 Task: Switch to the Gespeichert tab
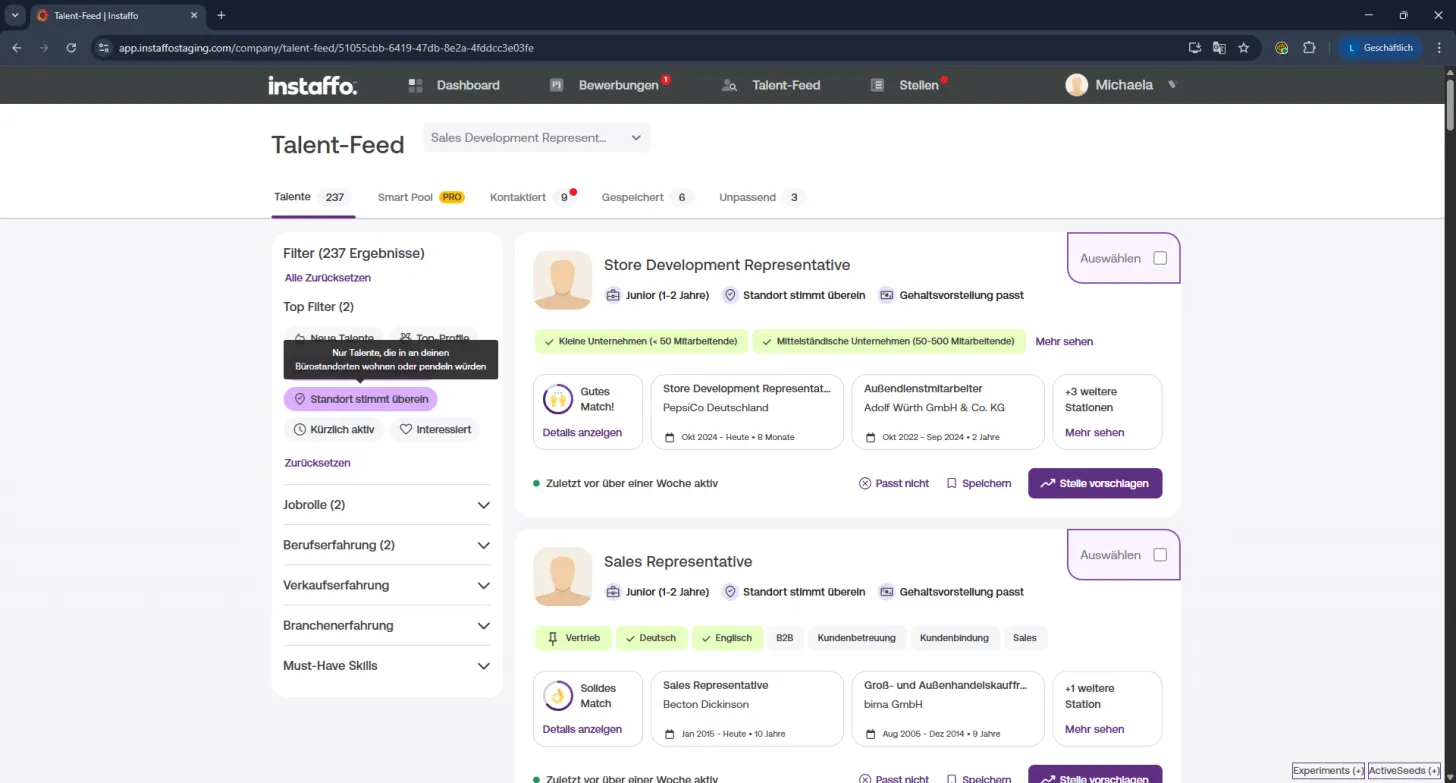(x=648, y=197)
